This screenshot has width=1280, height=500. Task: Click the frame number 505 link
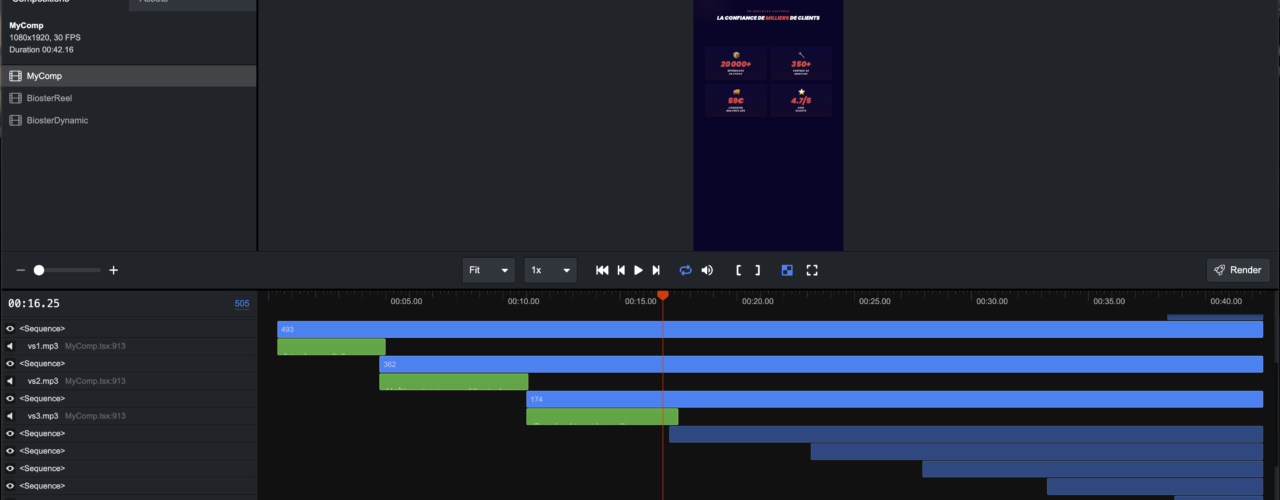(x=242, y=304)
